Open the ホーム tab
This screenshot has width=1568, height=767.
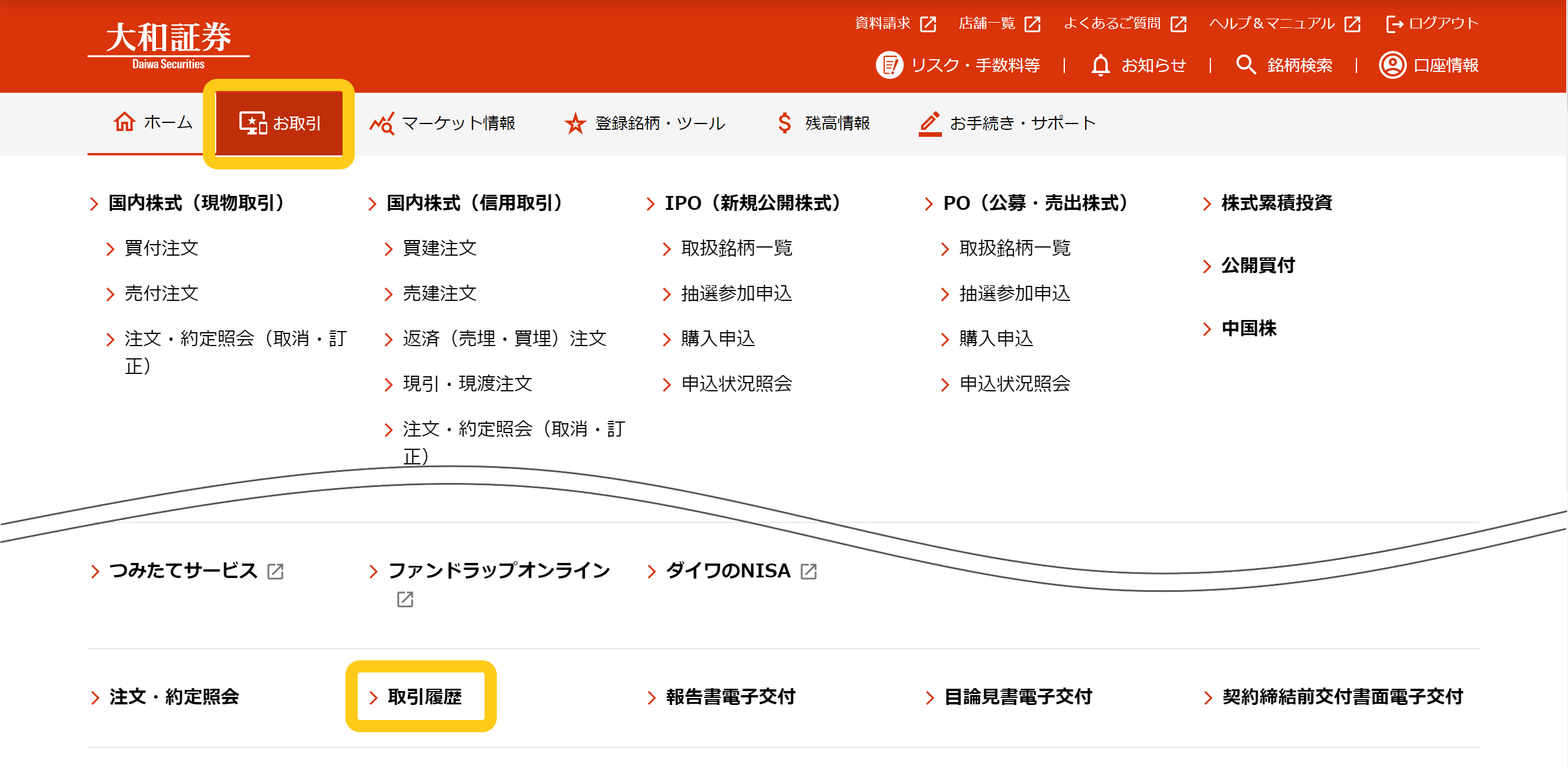pyautogui.click(x=152, y=122)
